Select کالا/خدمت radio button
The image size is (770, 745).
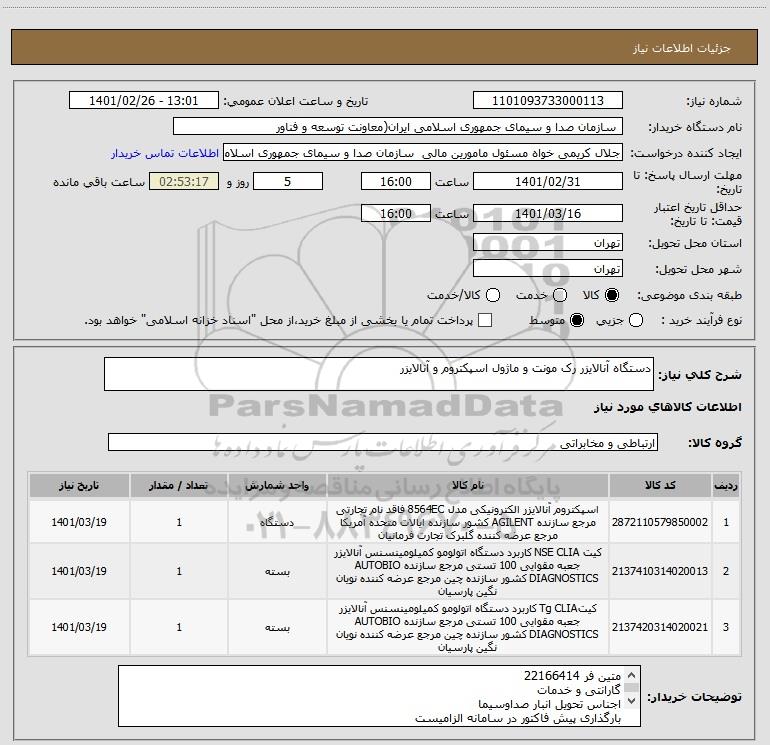coord(493,295)
